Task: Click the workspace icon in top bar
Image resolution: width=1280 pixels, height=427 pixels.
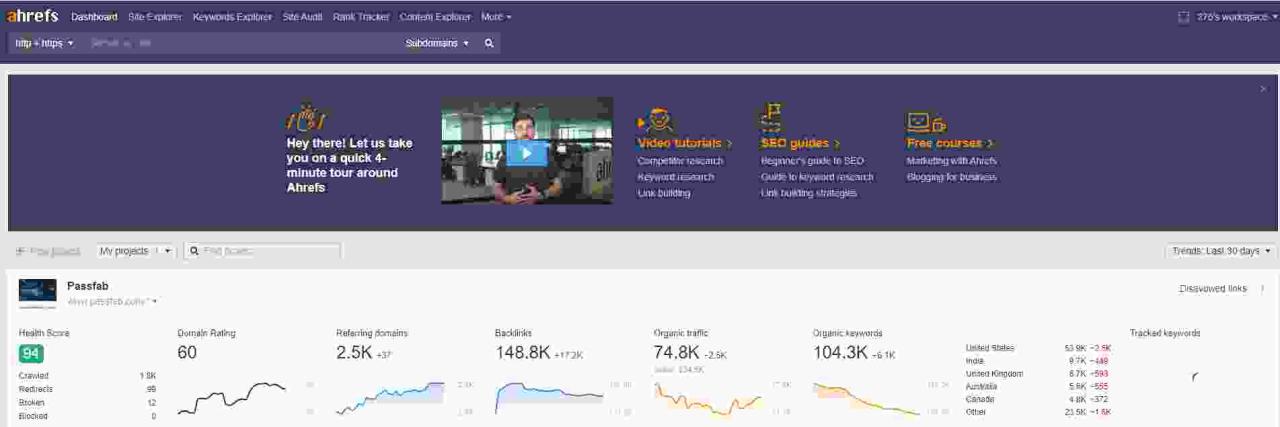Action: tap(1184, 17)
